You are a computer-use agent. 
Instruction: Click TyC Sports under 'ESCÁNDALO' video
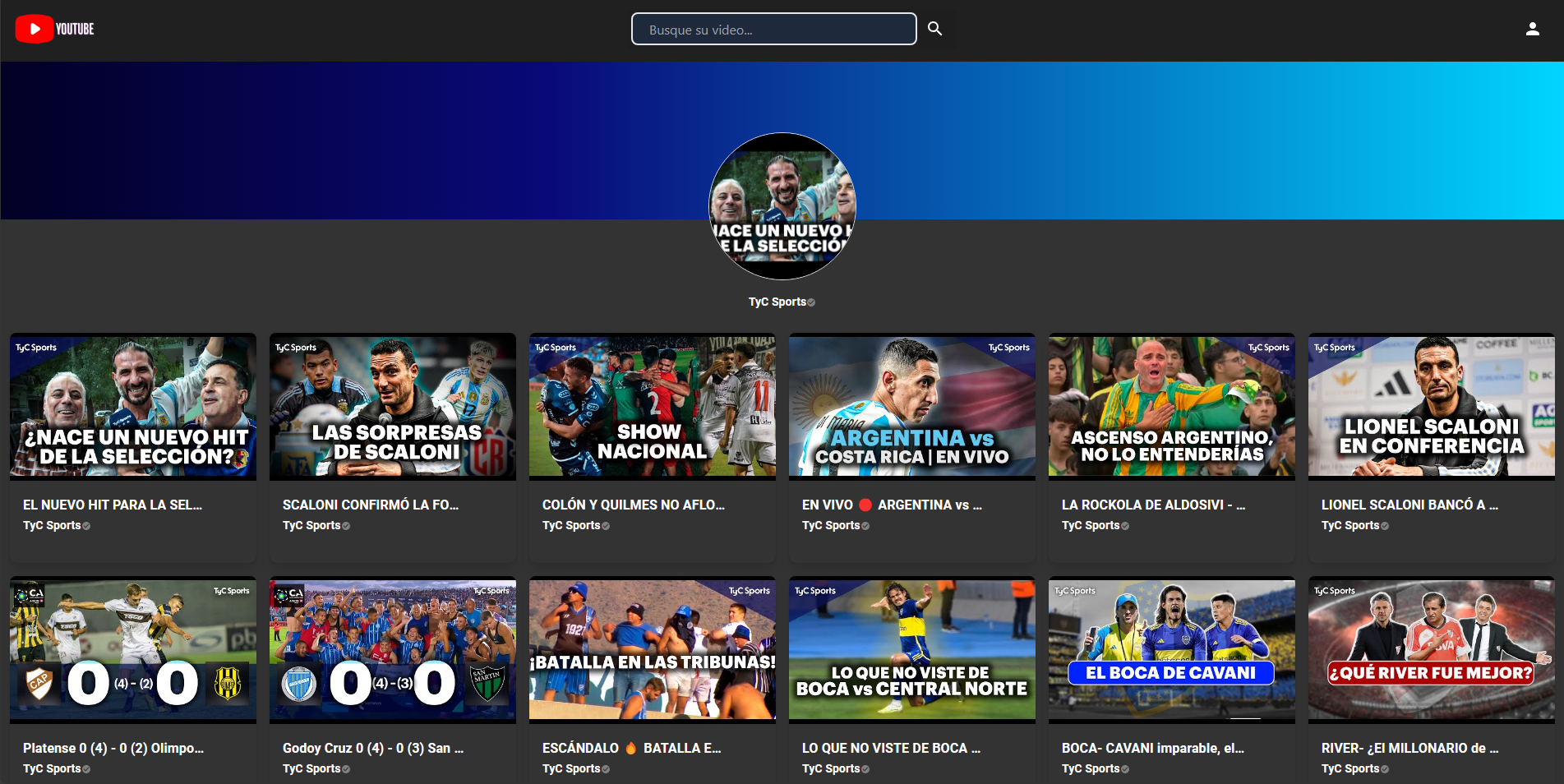[571, 768]
